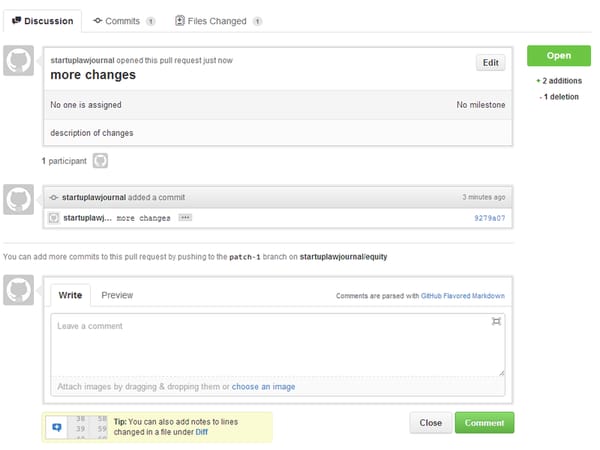Toggle fullscreen (zen) mode in comment box
Image resolution: width=600 pixels, height=450 pixels.
click(x=496, y=321)
